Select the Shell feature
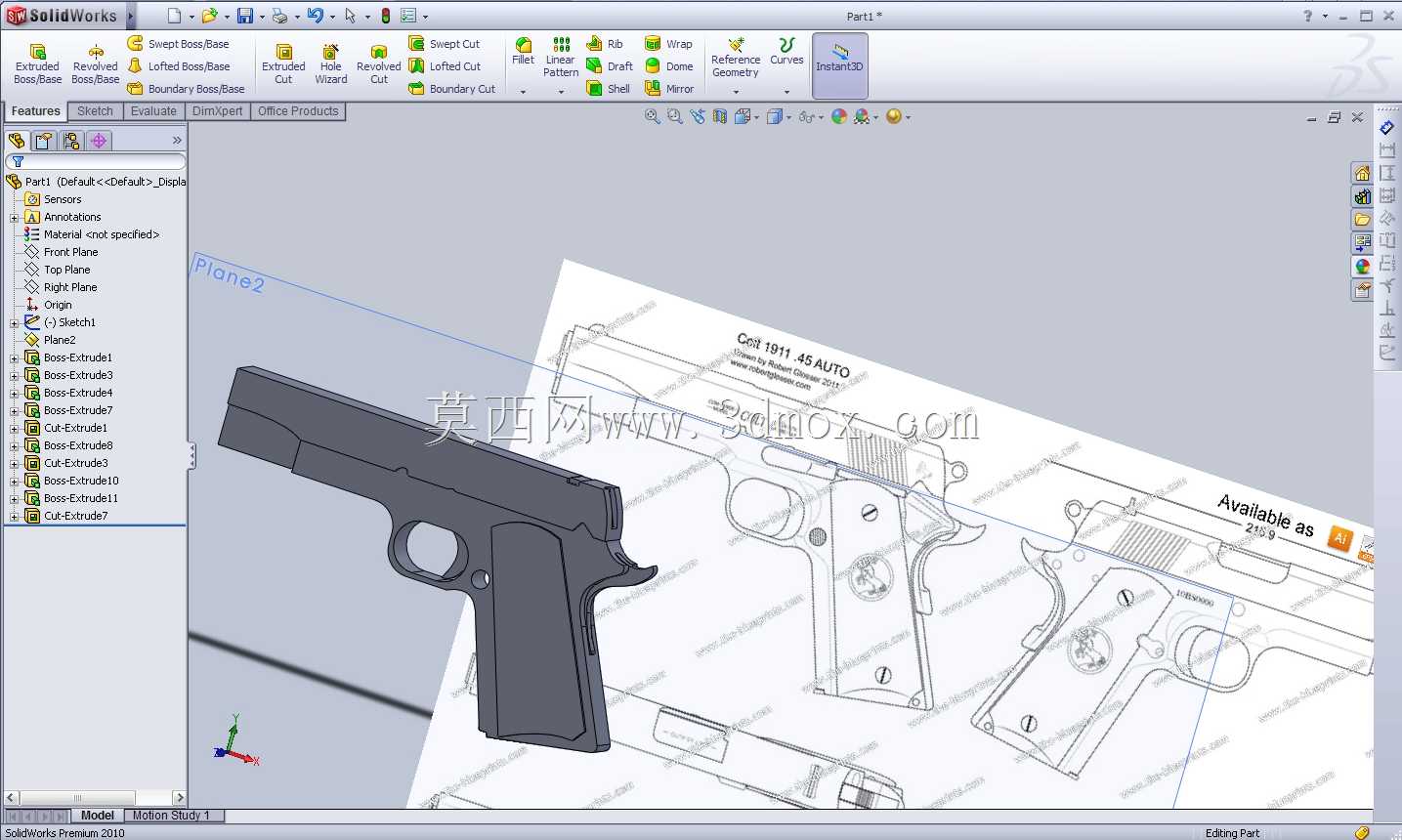 coord(608,89)
